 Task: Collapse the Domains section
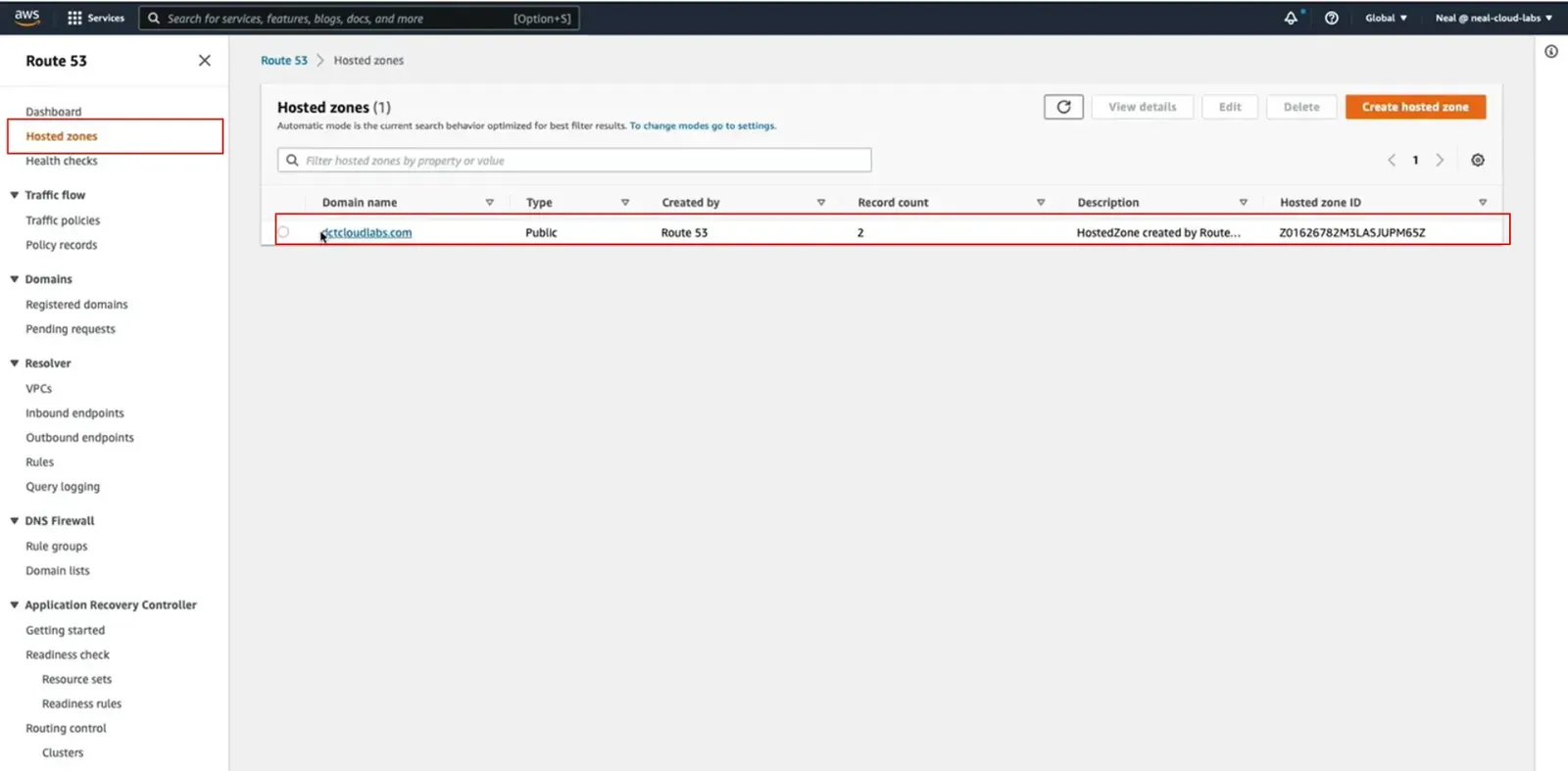(x=15, y=279)
